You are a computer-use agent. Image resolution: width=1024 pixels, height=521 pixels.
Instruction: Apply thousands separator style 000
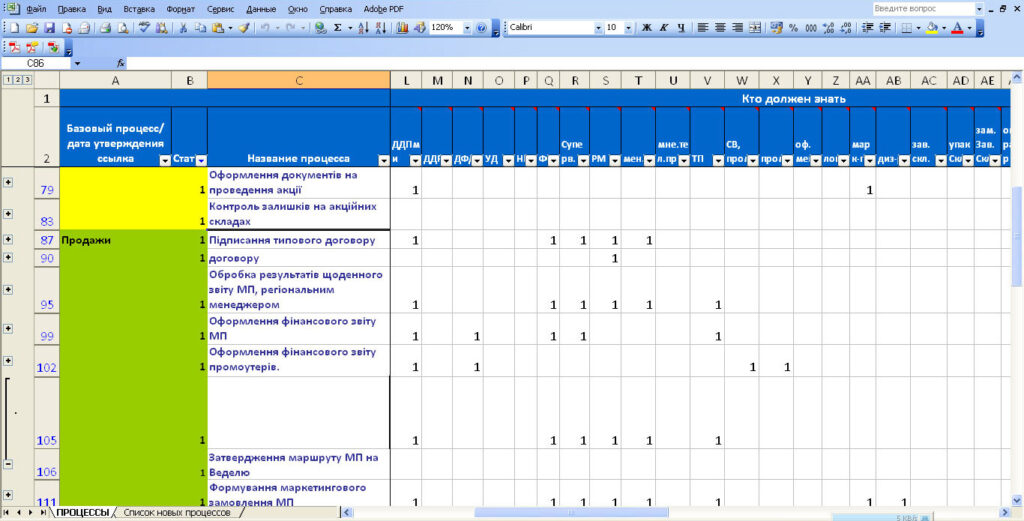[811, 28]
